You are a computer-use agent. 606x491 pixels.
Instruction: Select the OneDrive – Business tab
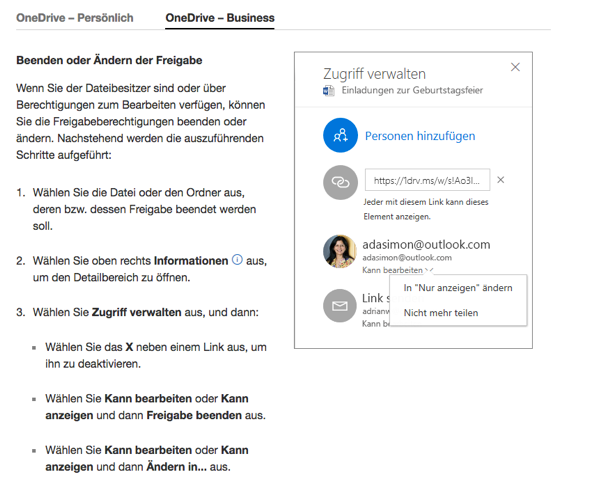click(219, 18)
